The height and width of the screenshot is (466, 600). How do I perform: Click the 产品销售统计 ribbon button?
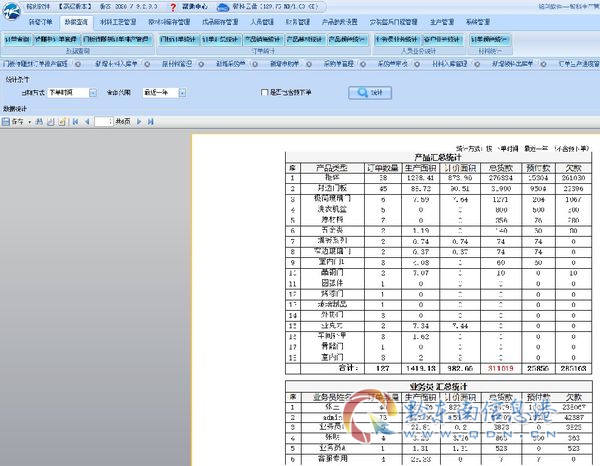click(263, 39)
